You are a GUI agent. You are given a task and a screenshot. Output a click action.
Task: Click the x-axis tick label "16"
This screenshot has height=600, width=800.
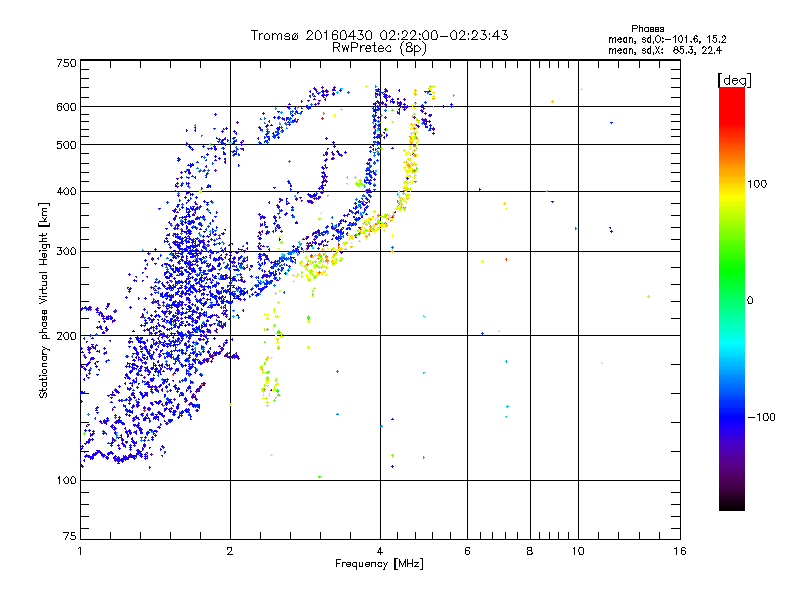(680, 551)
